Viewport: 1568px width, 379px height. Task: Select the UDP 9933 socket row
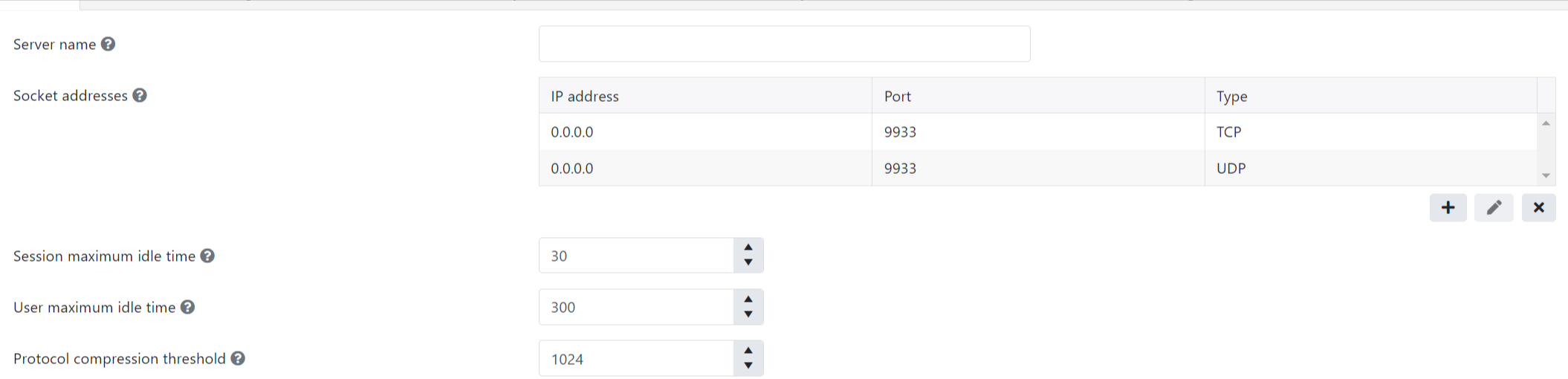pos(1037,169)
